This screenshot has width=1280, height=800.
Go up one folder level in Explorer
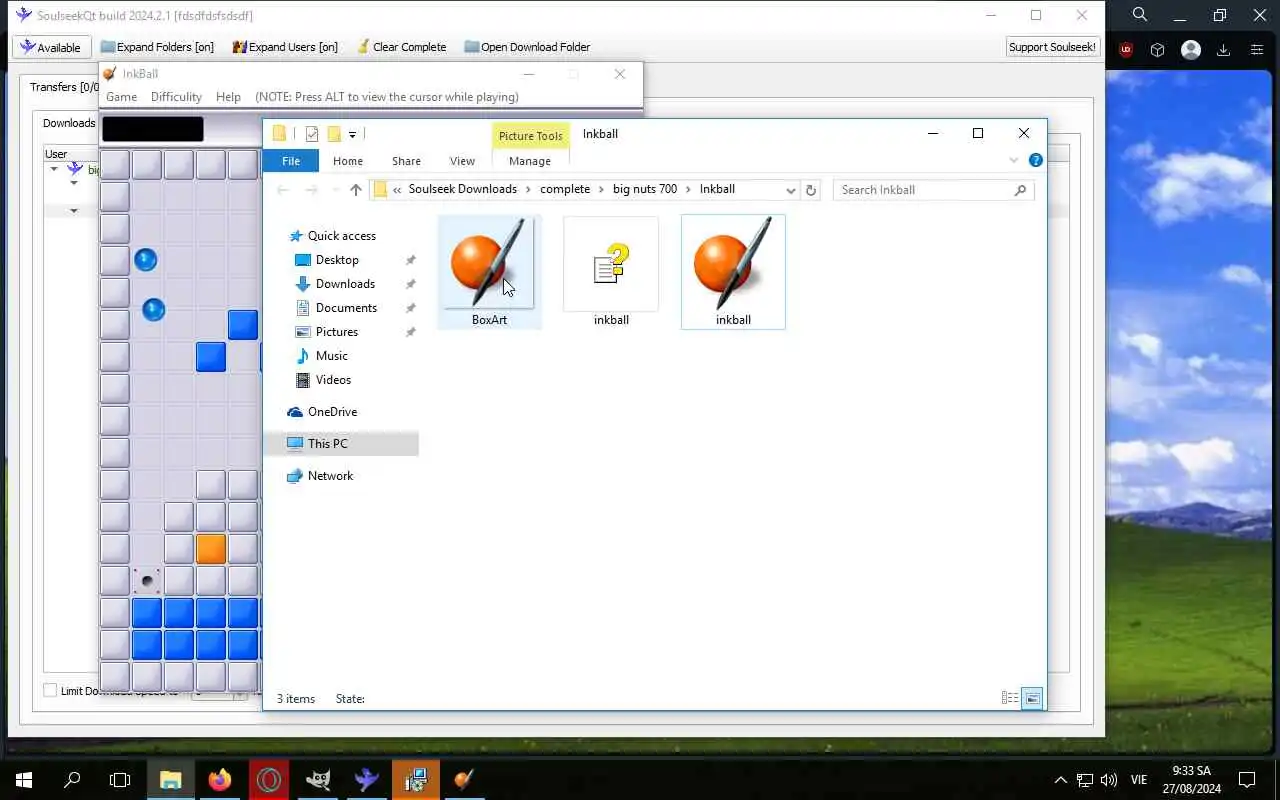click(x=355, y=190)
